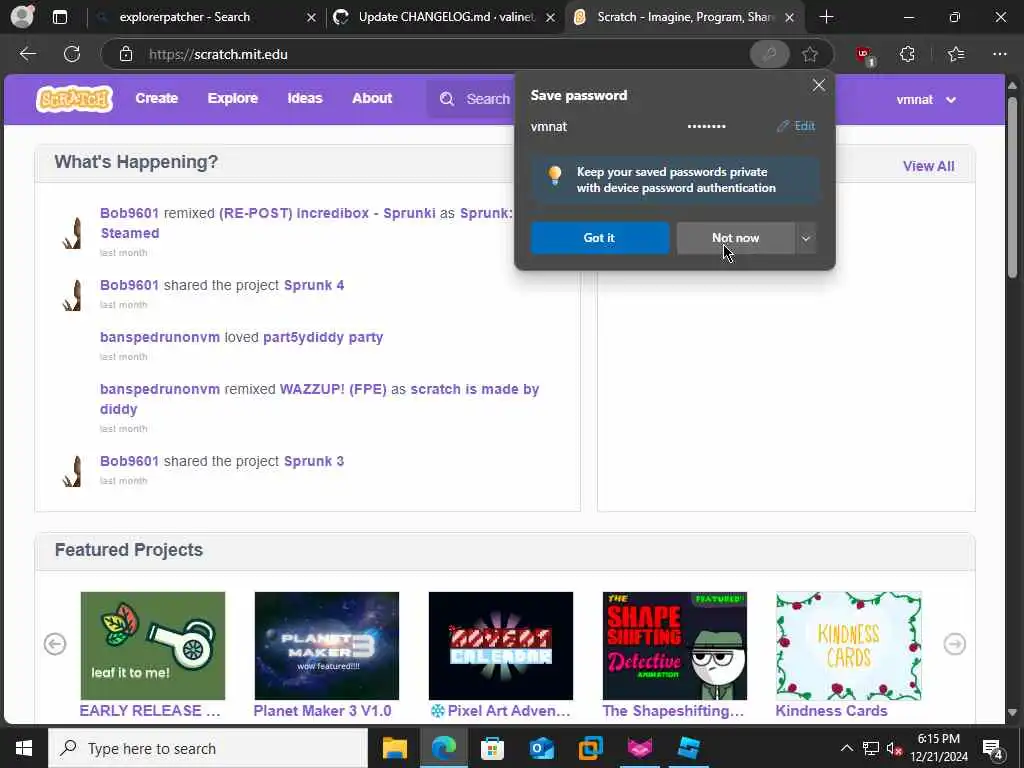The image size is (1024, 768).
Task: Open the leaf it to me! project thumbnail
Action: coord(153,646)
